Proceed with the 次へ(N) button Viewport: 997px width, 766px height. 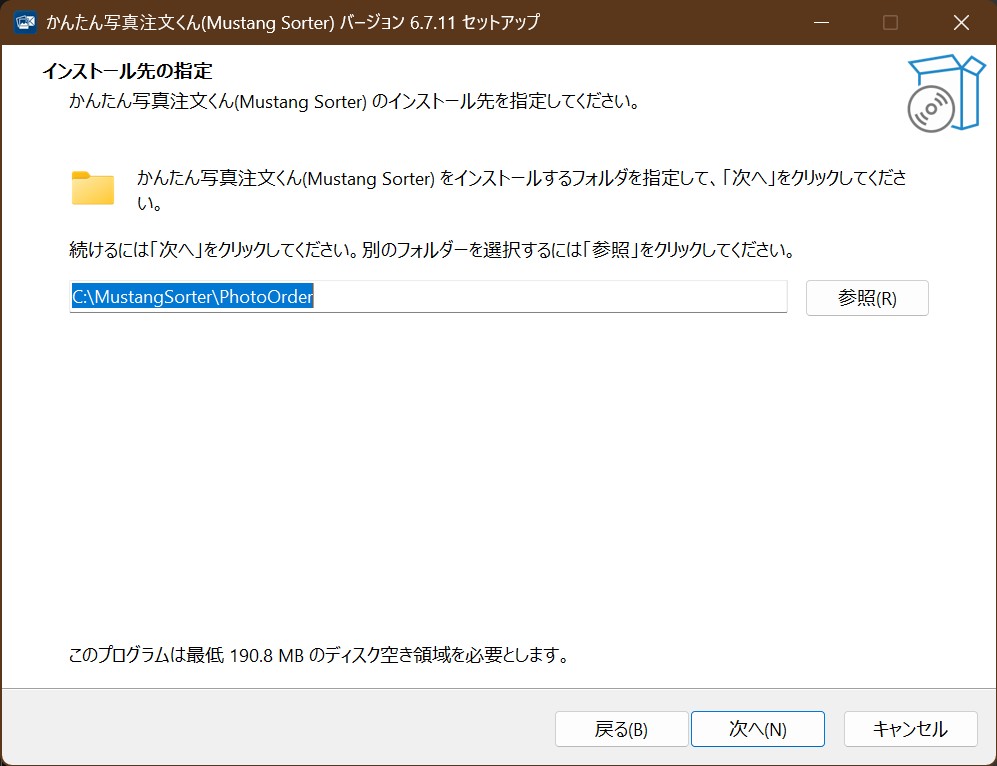(x=757, y=728)
